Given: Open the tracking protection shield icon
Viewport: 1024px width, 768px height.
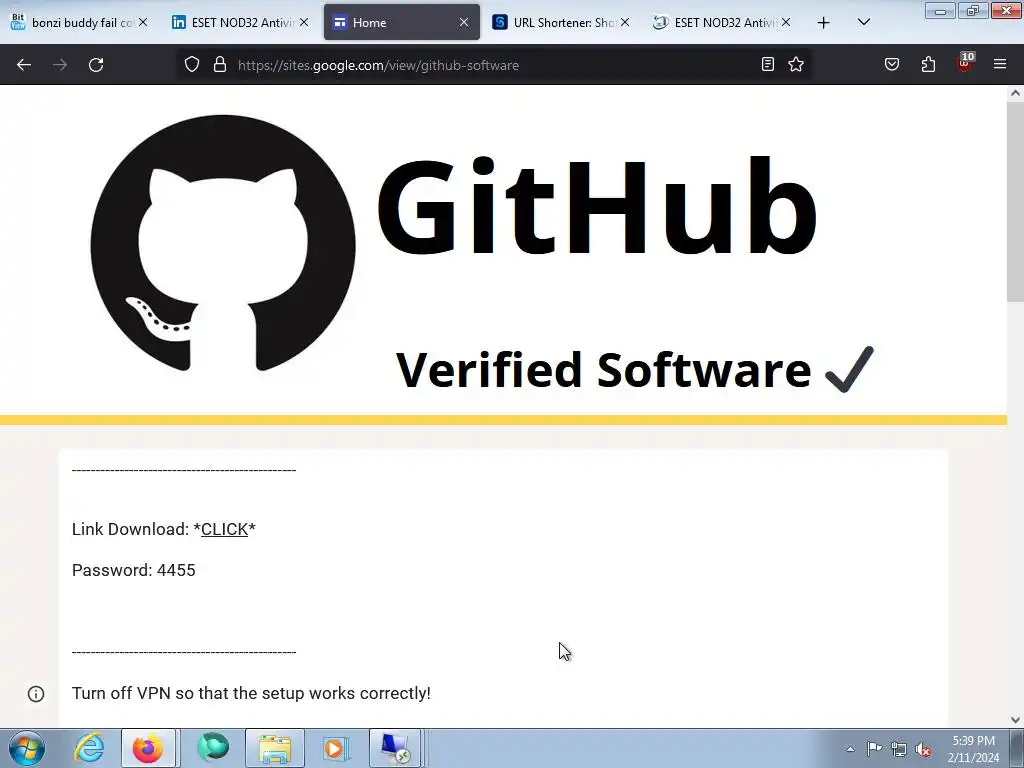Looking at the screenshot, I should 191,65.
